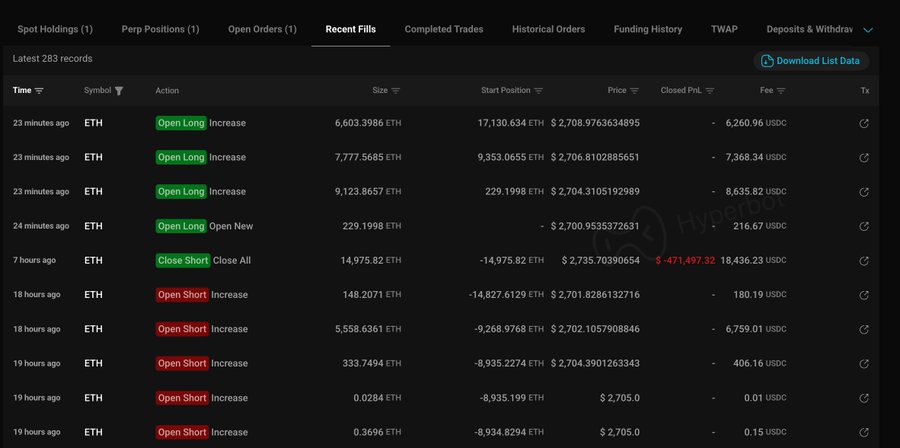The image size is (900, 448).
Task: Click 'Latest 283 records' text
Action: (x=52, y=59)
